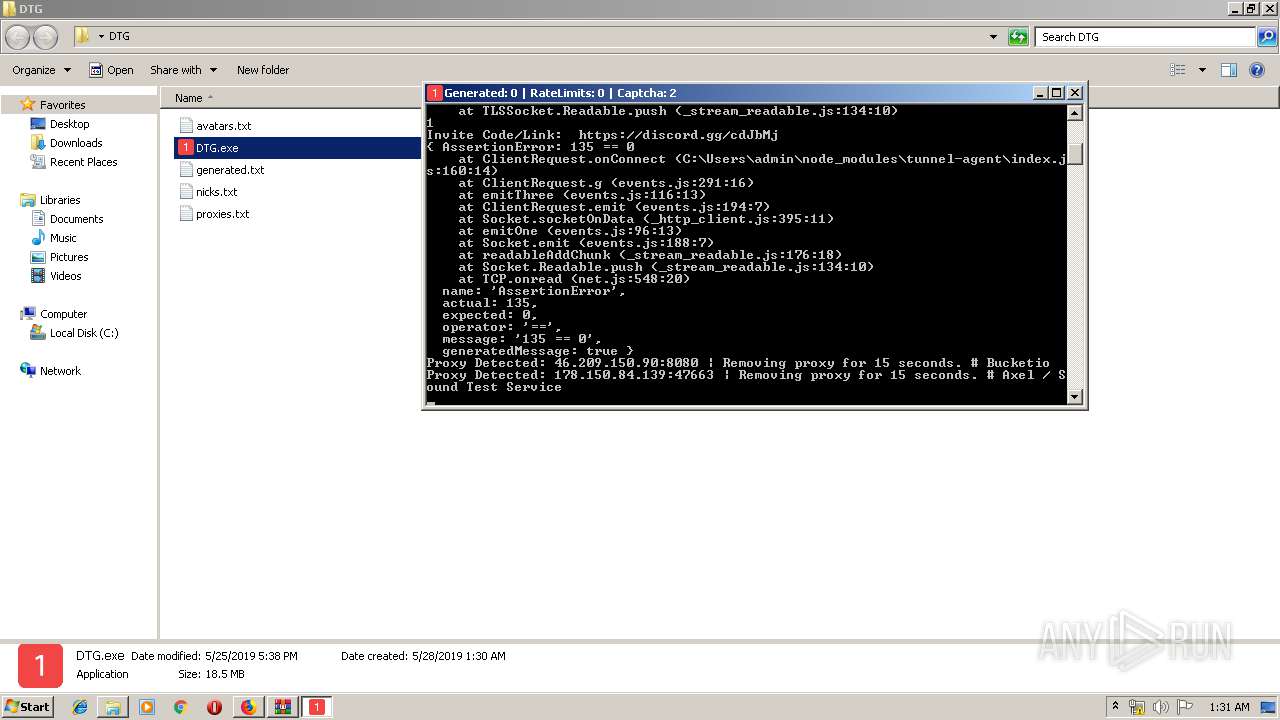Open media player taskbar icon
Image resolution: width=1280 pixels, height=720 pixels.
pos(147,707)
